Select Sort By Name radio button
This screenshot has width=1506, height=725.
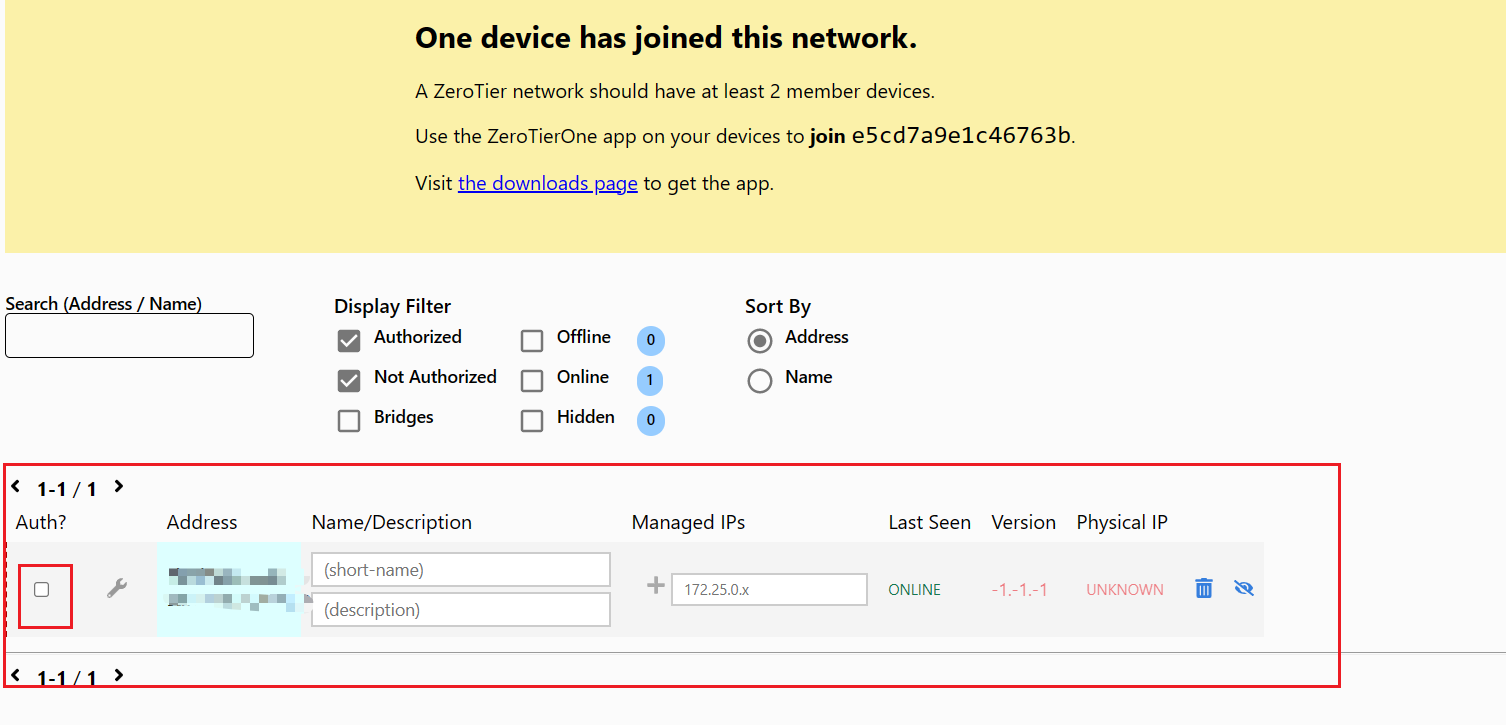[760, 381]
